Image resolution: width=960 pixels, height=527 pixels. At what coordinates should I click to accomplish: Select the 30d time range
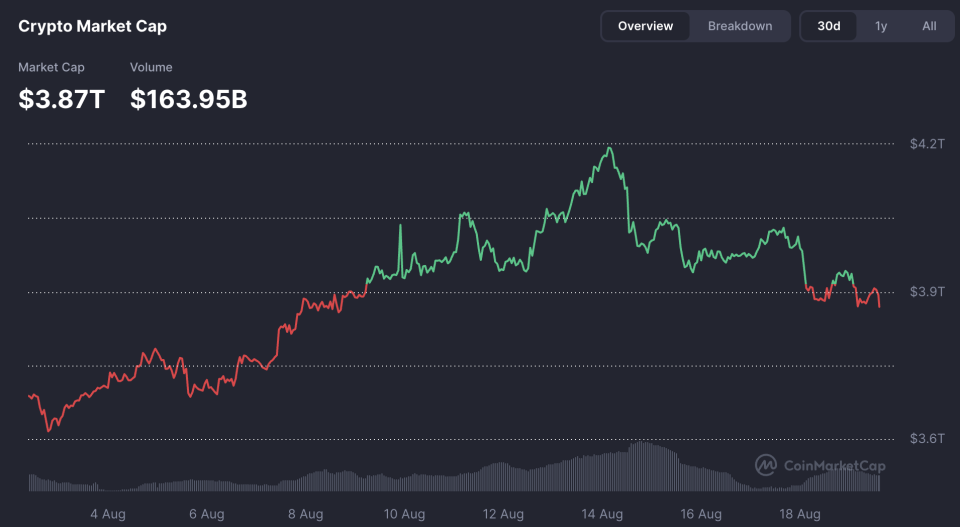click(x=829, y=26)
